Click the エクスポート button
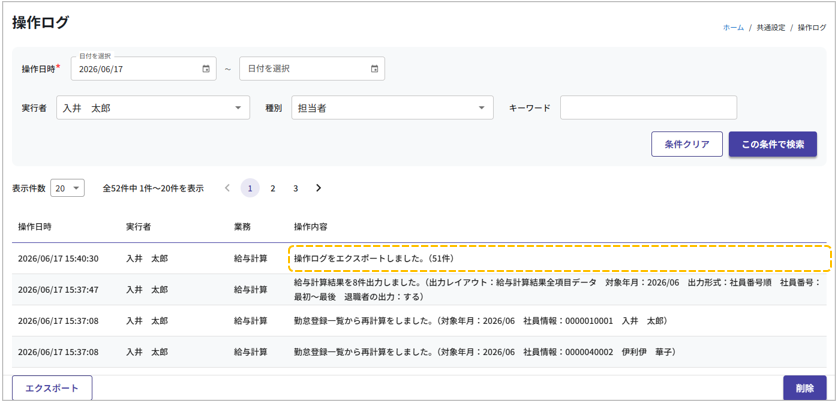 [52, 388]
